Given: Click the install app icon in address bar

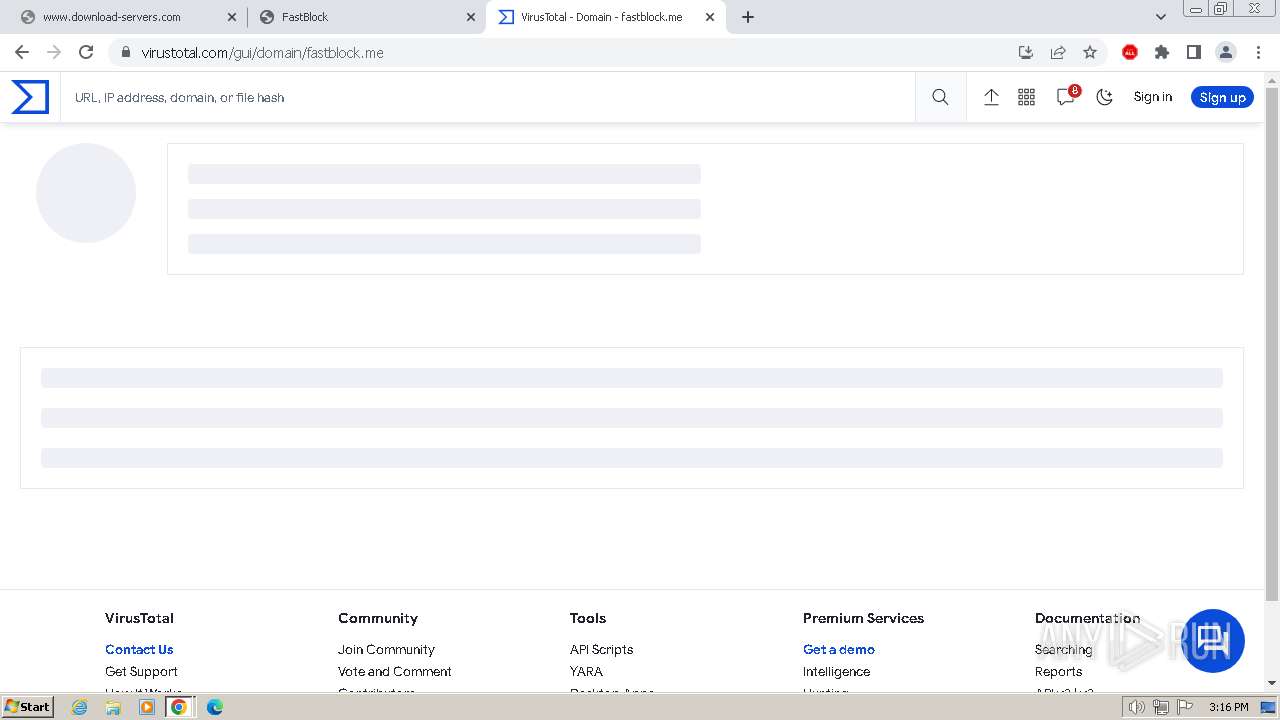Looking at the screenshot, I should (1025, 52).
